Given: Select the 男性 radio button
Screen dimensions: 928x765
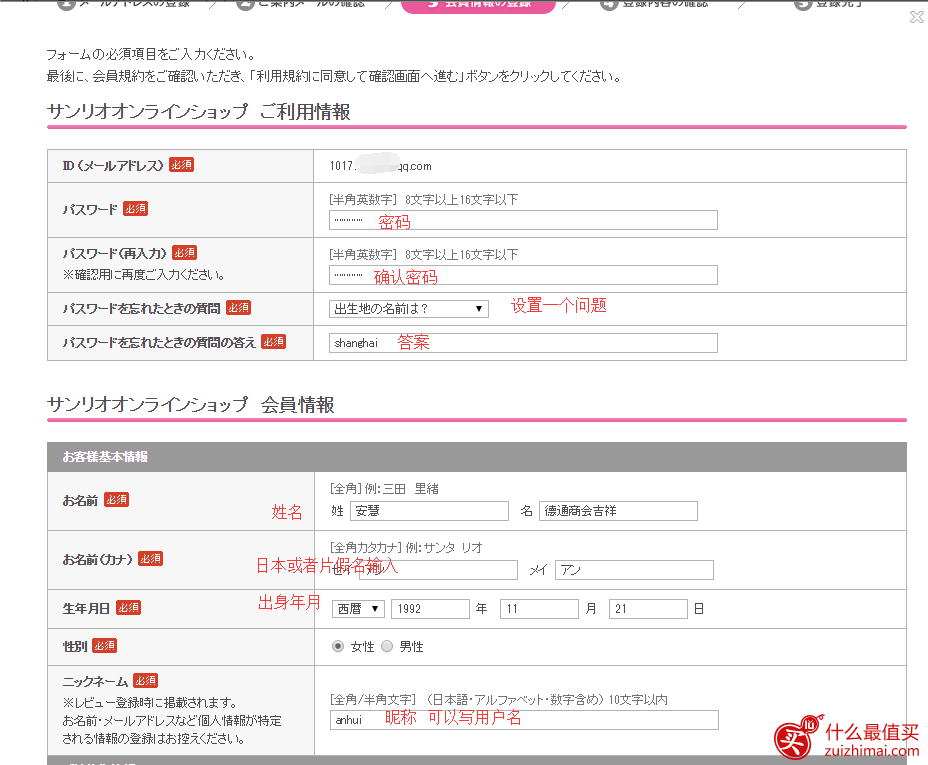Looking at the screenshot, I should coord(387,646).
